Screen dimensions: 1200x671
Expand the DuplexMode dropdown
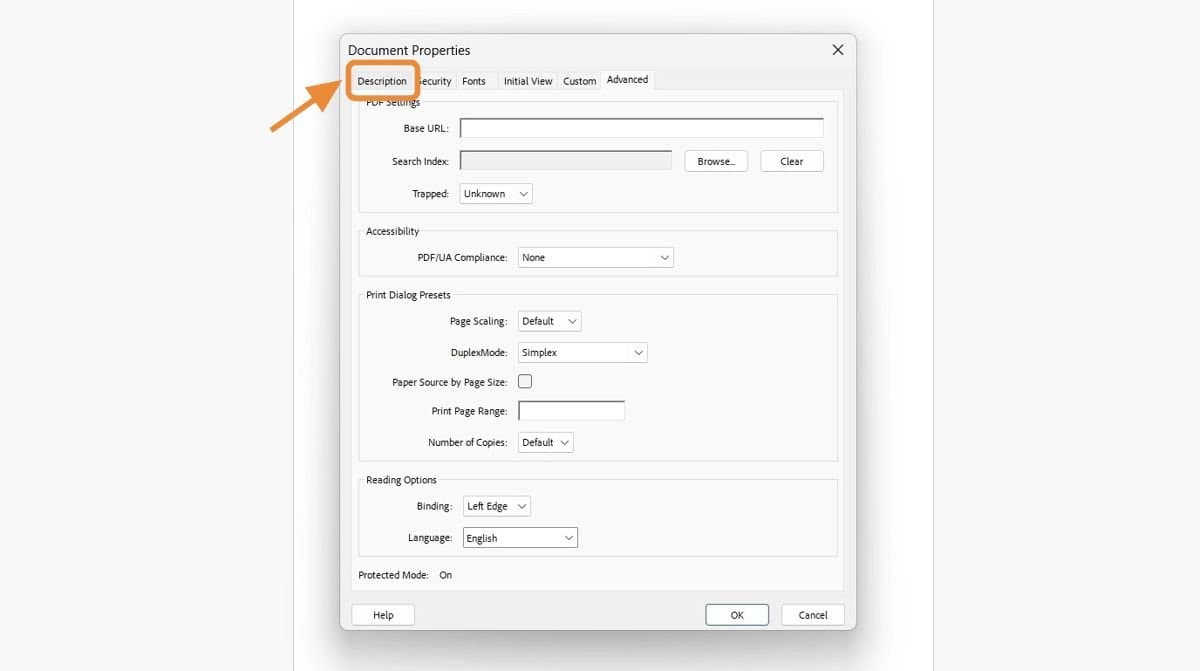(582, 352)
